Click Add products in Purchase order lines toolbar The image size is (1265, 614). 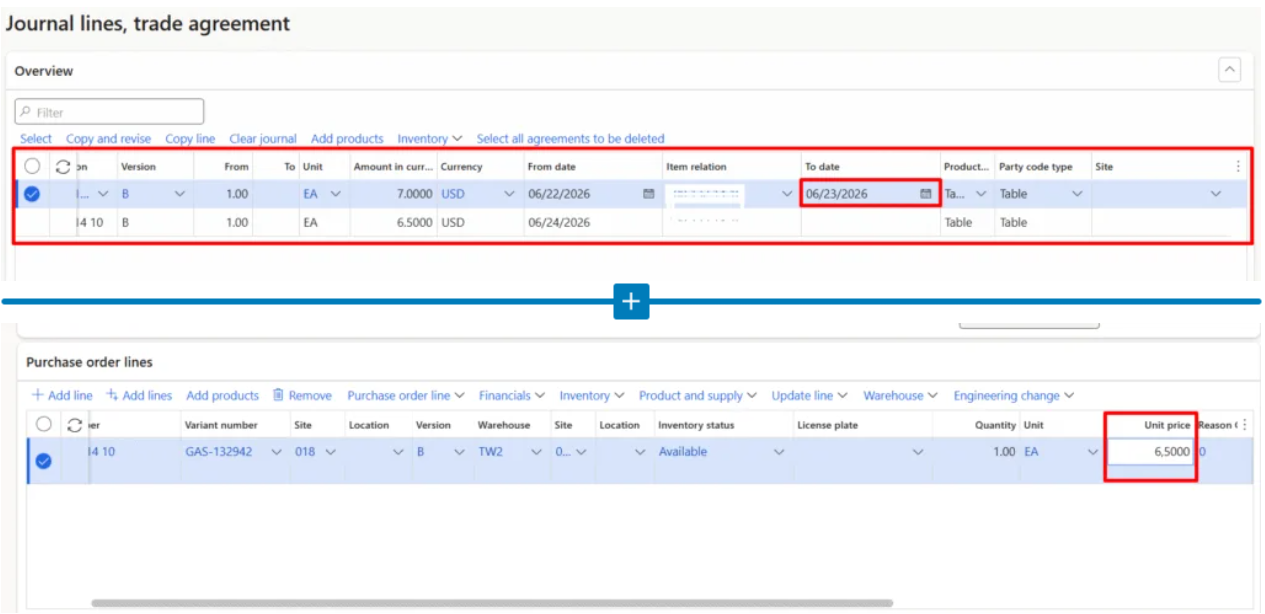click(223, 396)
